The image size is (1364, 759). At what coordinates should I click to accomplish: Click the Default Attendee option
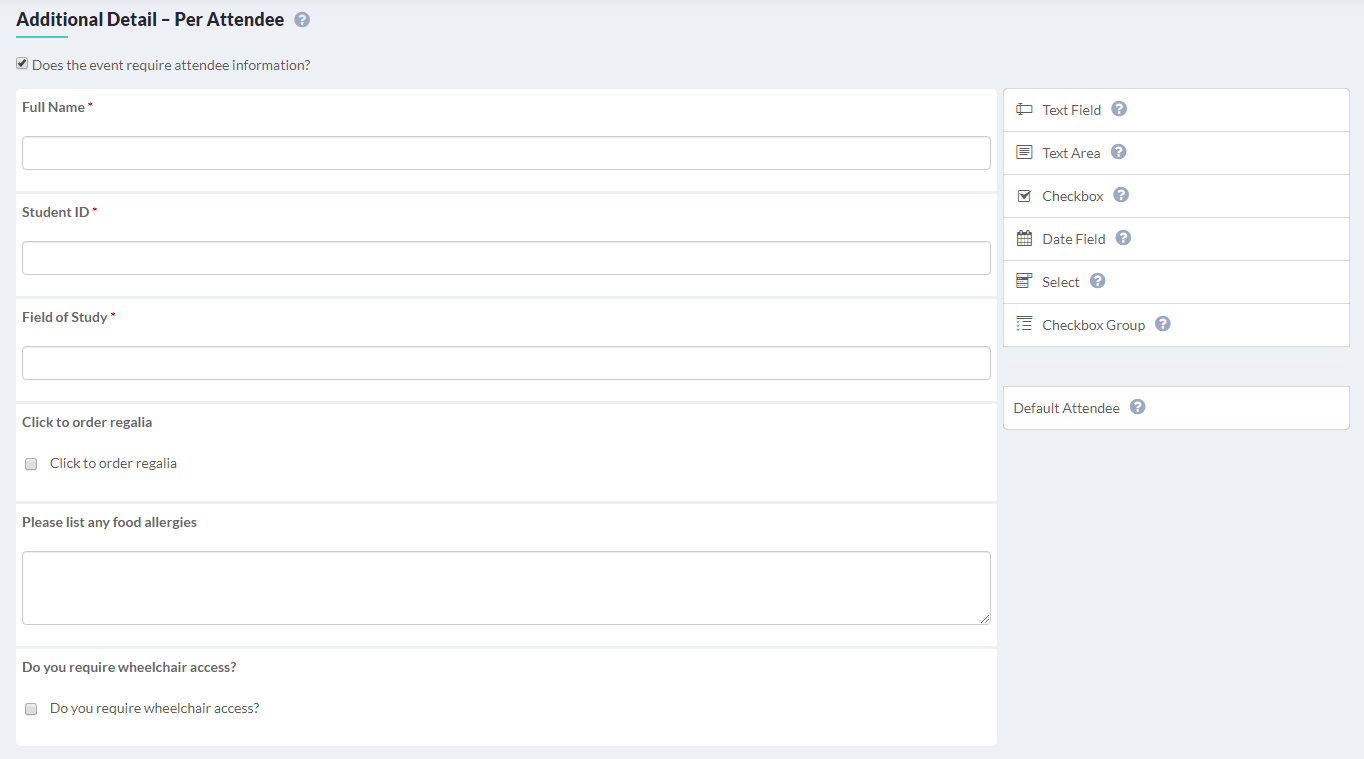[1176, 408]
